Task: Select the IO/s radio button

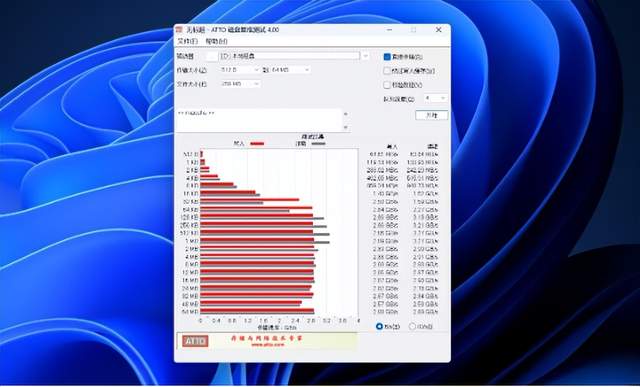Action: tap(412, 326)
